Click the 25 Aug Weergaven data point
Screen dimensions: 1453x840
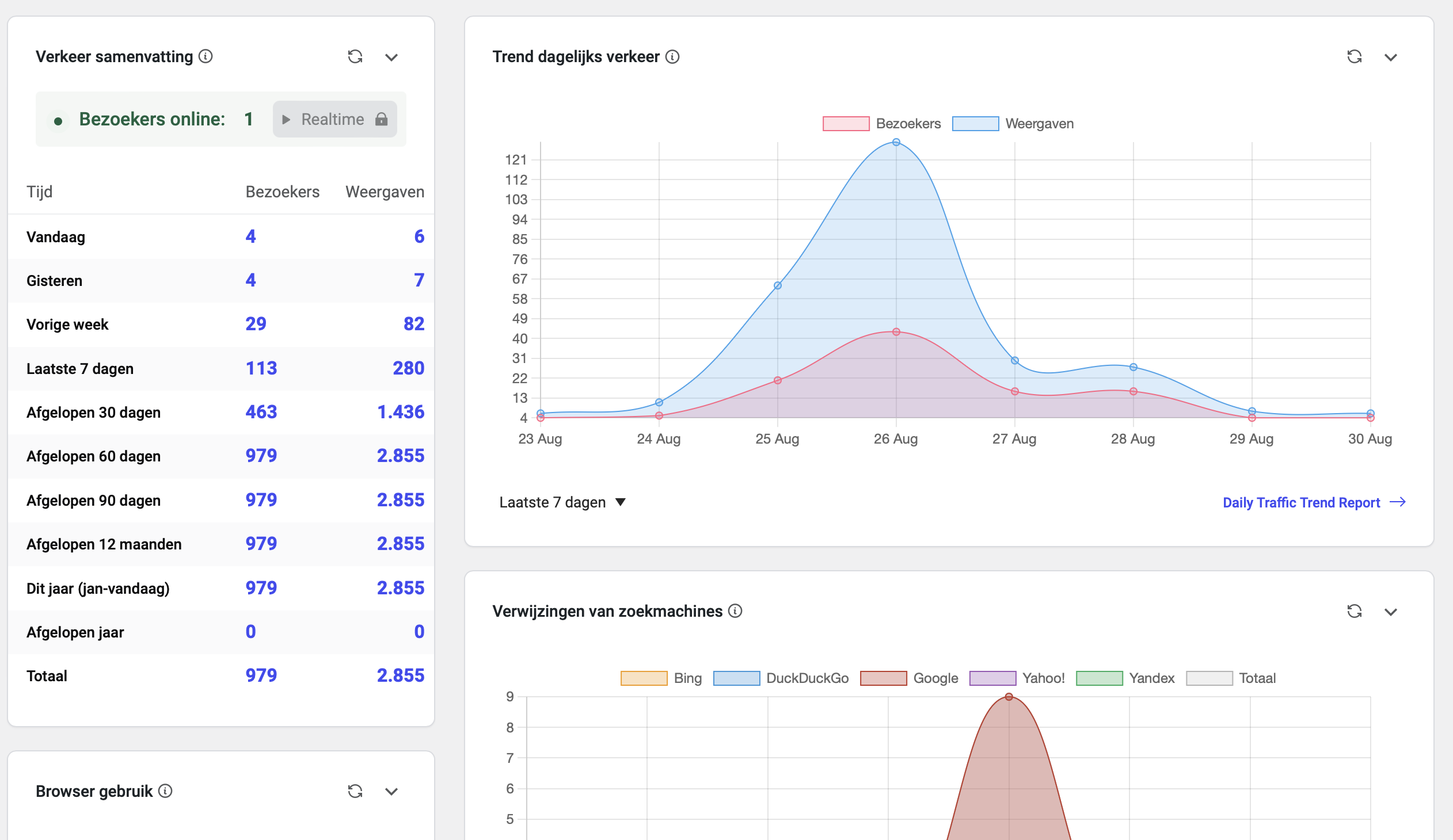[778, 286]
